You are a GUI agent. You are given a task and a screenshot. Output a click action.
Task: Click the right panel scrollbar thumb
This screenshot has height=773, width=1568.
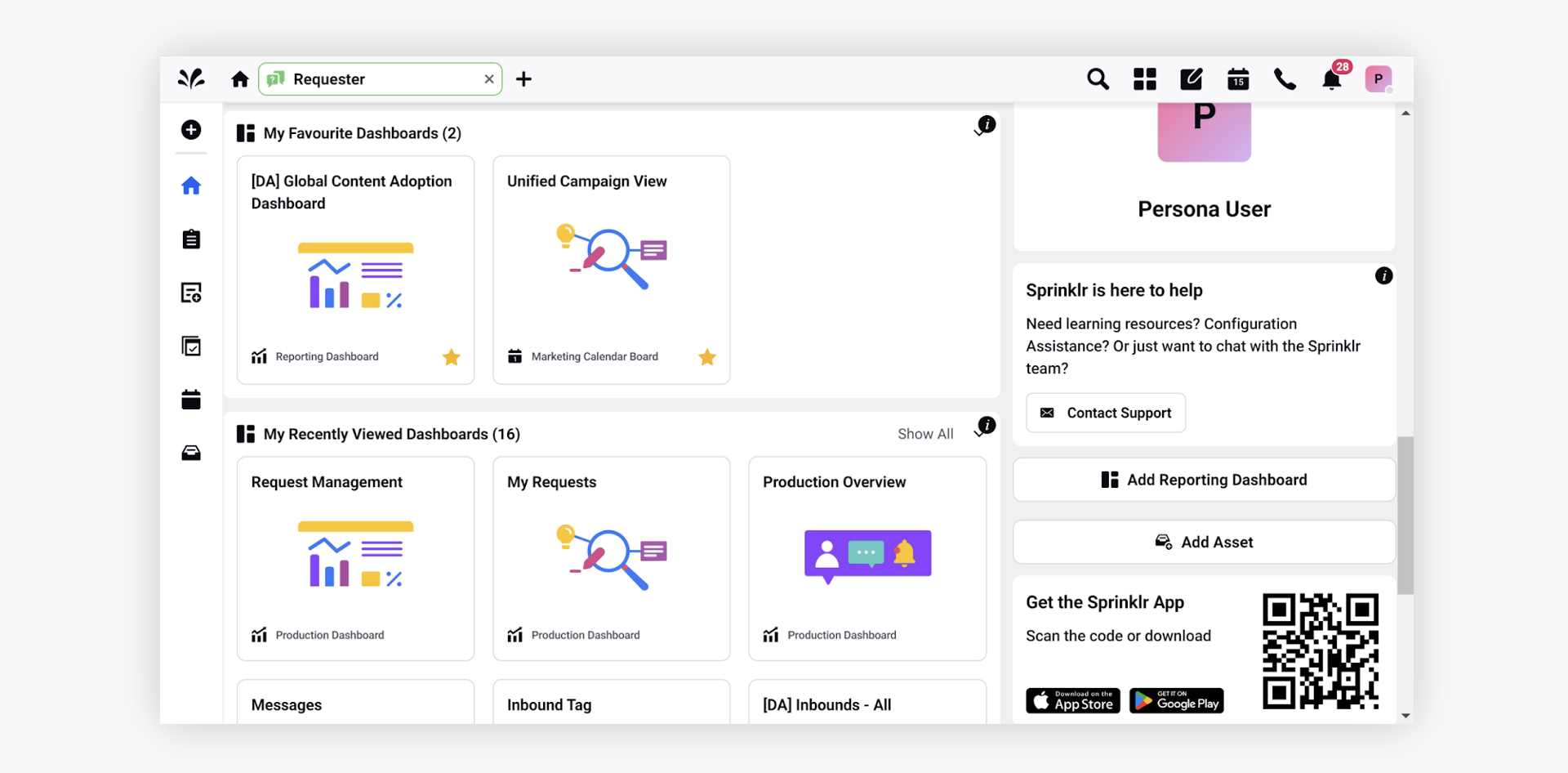click(x=1405, y=515)
